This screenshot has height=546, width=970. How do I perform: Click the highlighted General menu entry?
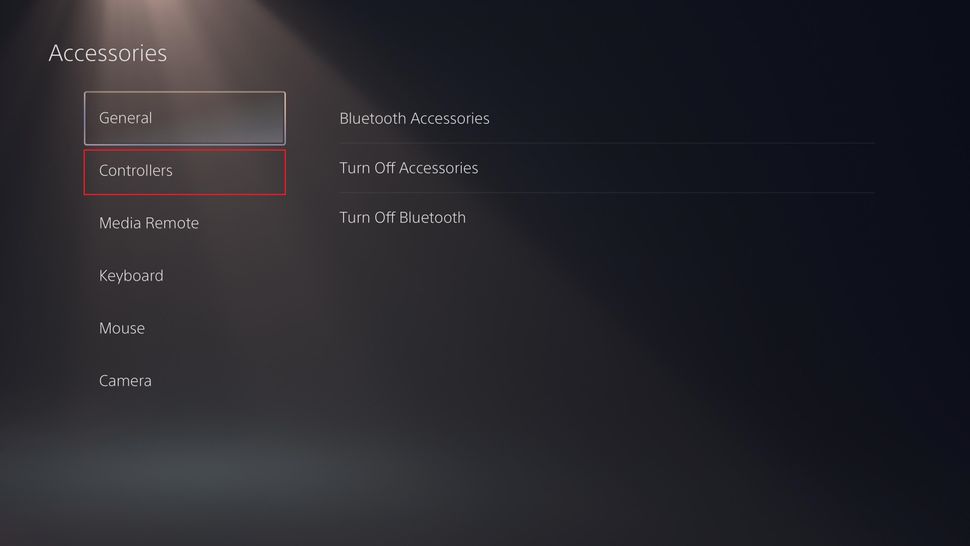184,118
